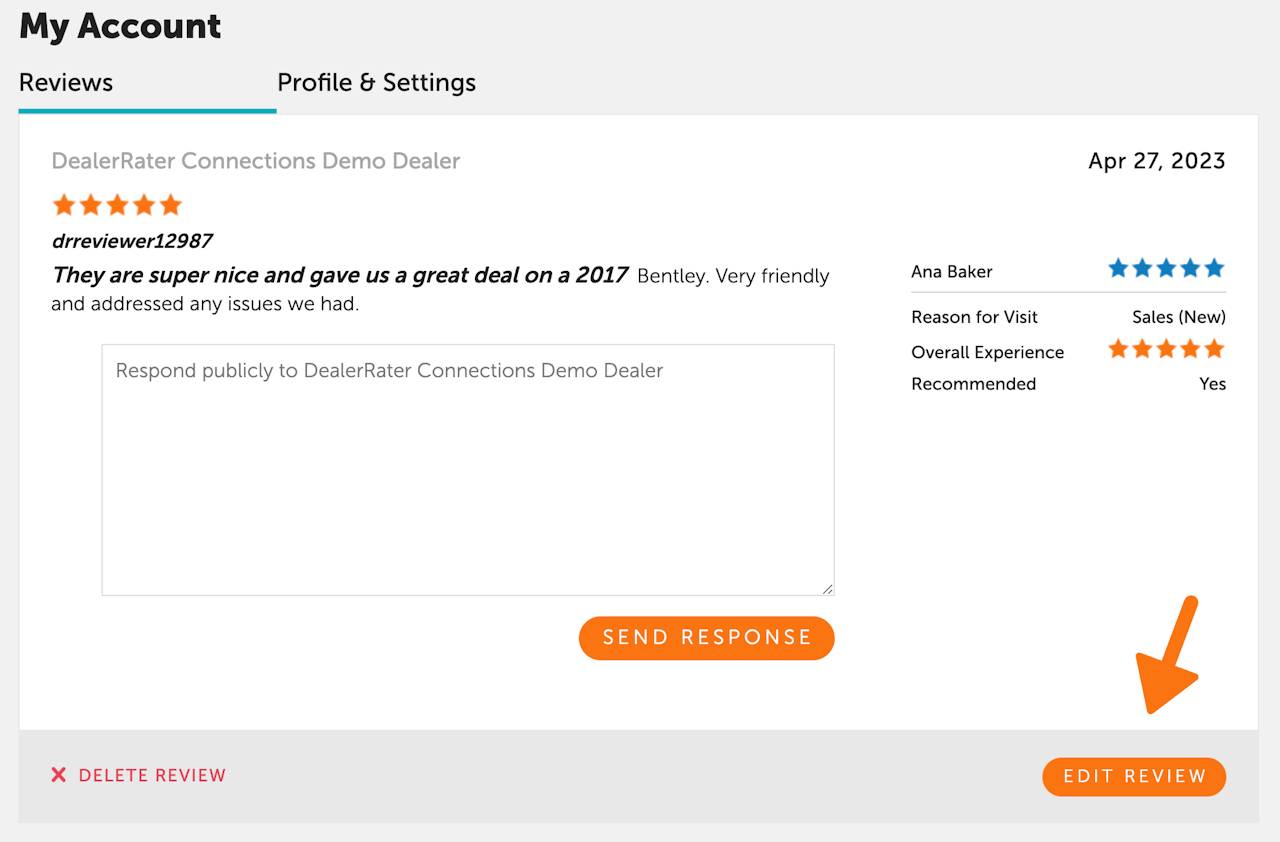Click into the public response text box
Viewport: 1280px width, 842px height.
pos(467,470)
